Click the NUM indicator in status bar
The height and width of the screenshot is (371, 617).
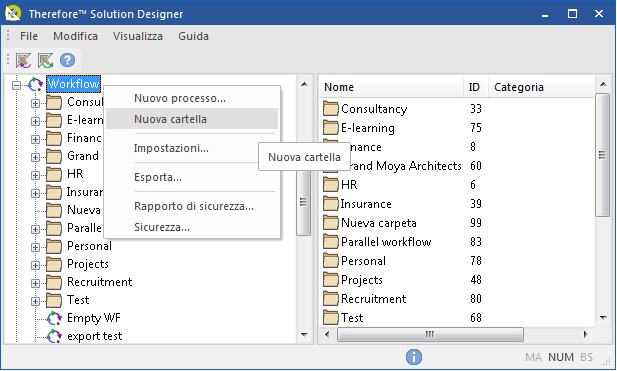(x=561, y=357)
